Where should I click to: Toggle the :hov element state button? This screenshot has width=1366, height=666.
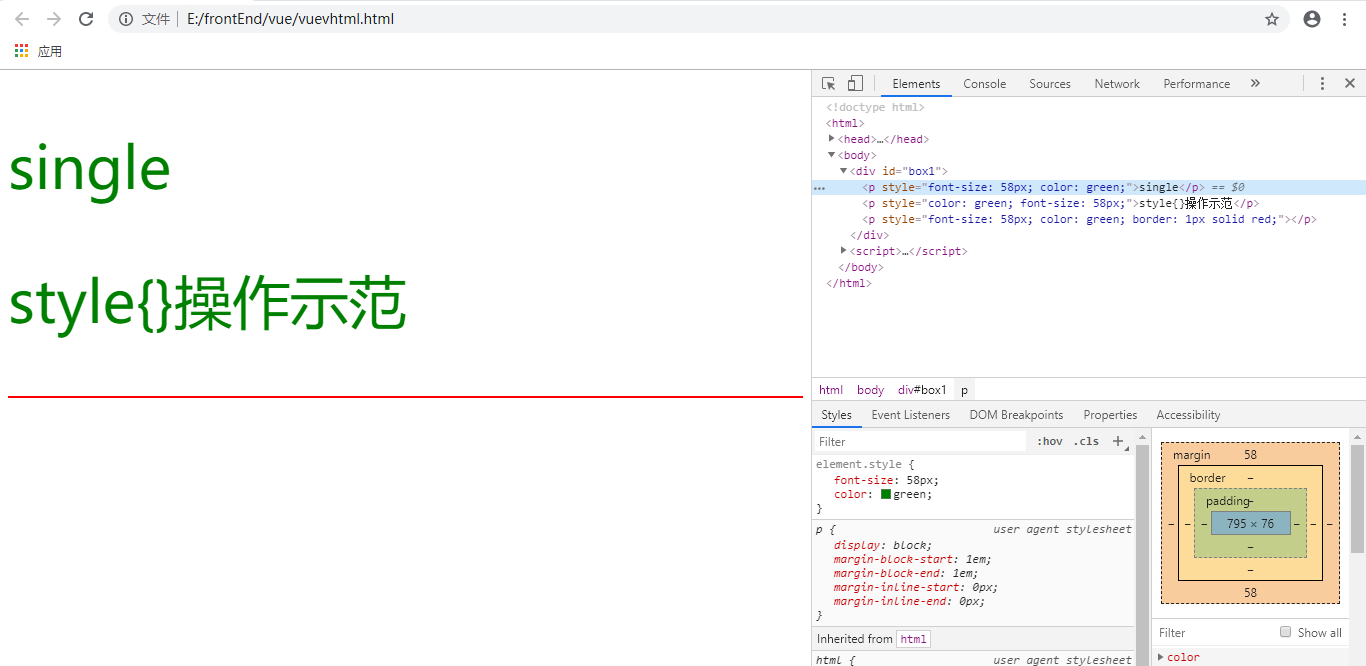pyautogui.click(x=1050, y=441)
